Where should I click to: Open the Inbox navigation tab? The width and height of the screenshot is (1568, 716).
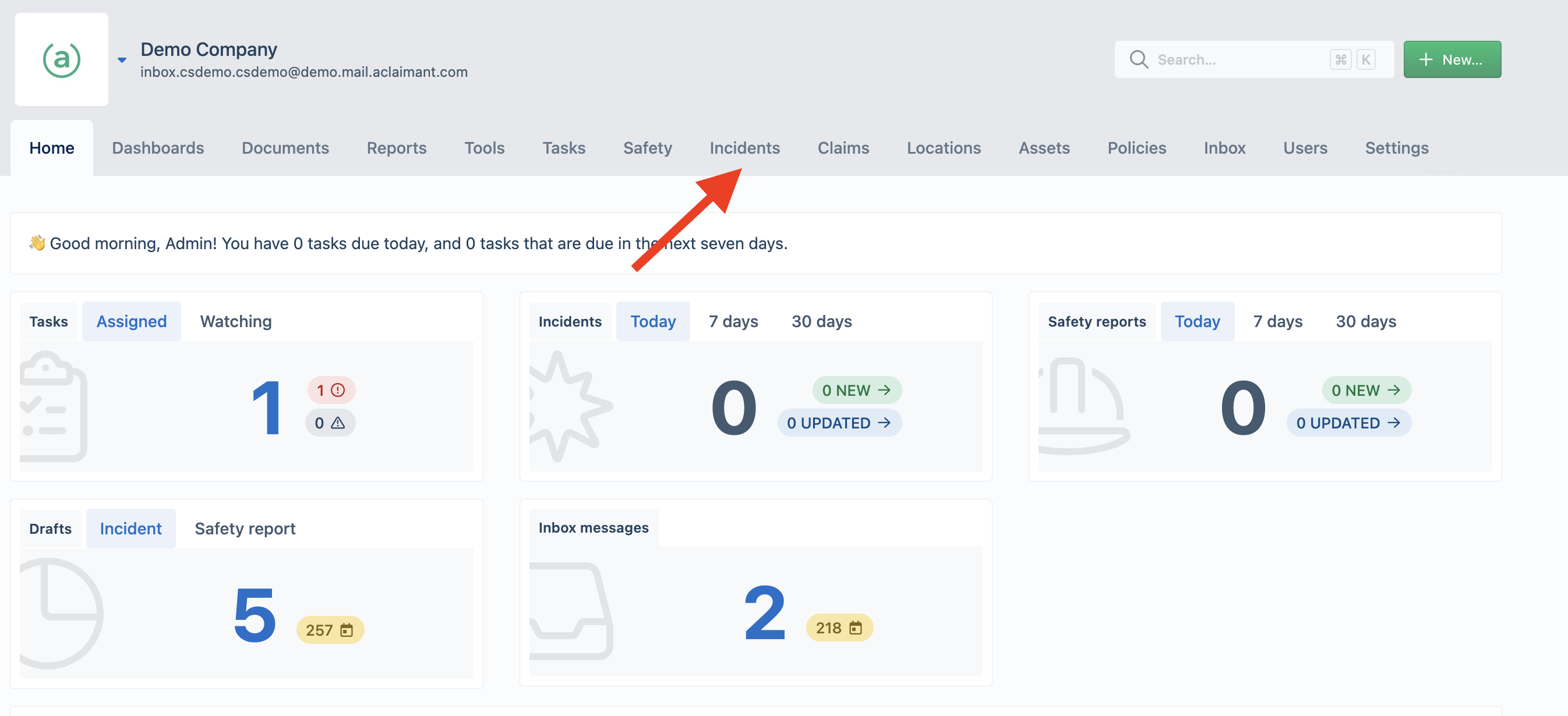click(x=1224, y=148)
